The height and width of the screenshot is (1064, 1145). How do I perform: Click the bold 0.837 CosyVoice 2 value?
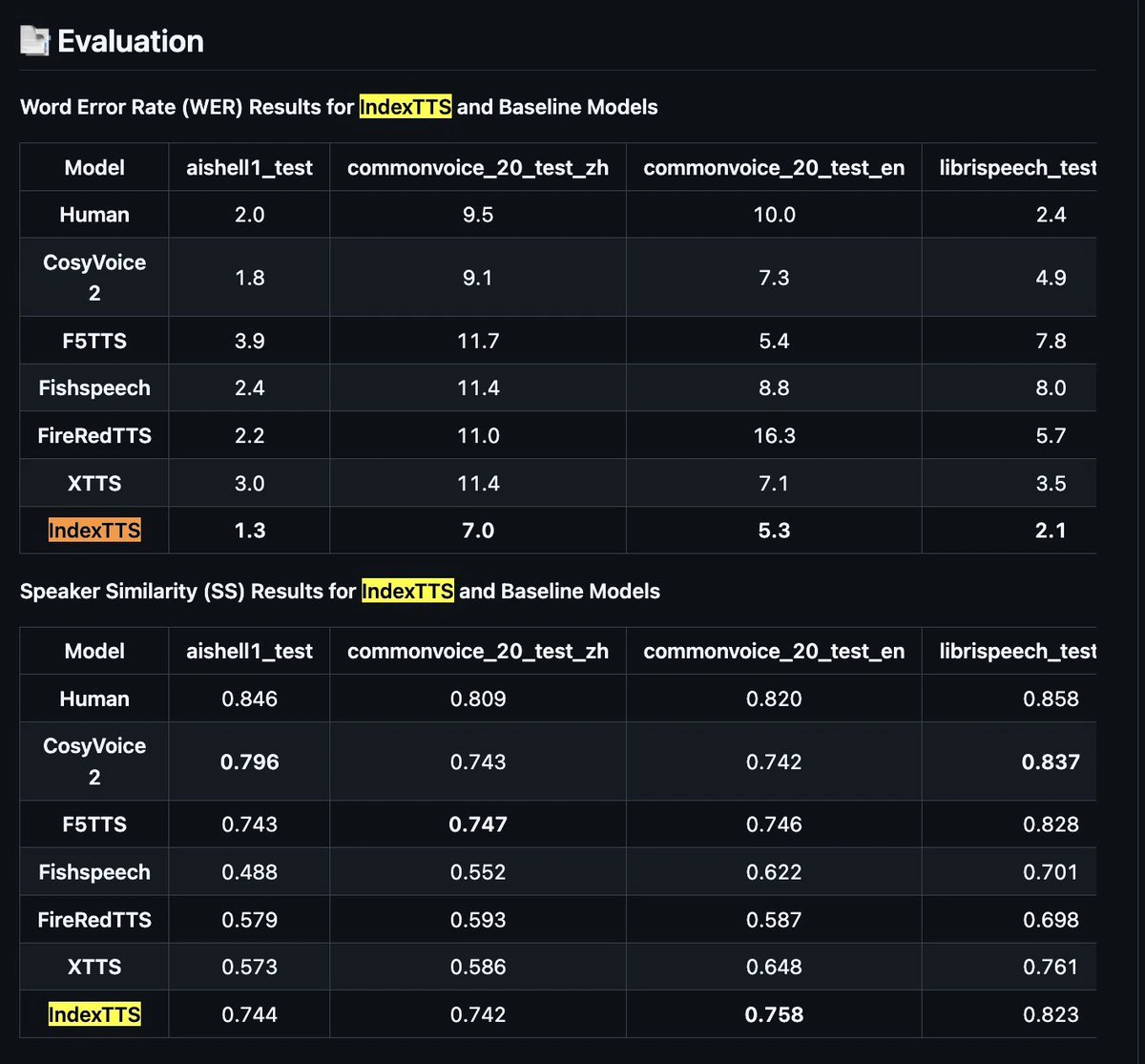(1051, 761)
